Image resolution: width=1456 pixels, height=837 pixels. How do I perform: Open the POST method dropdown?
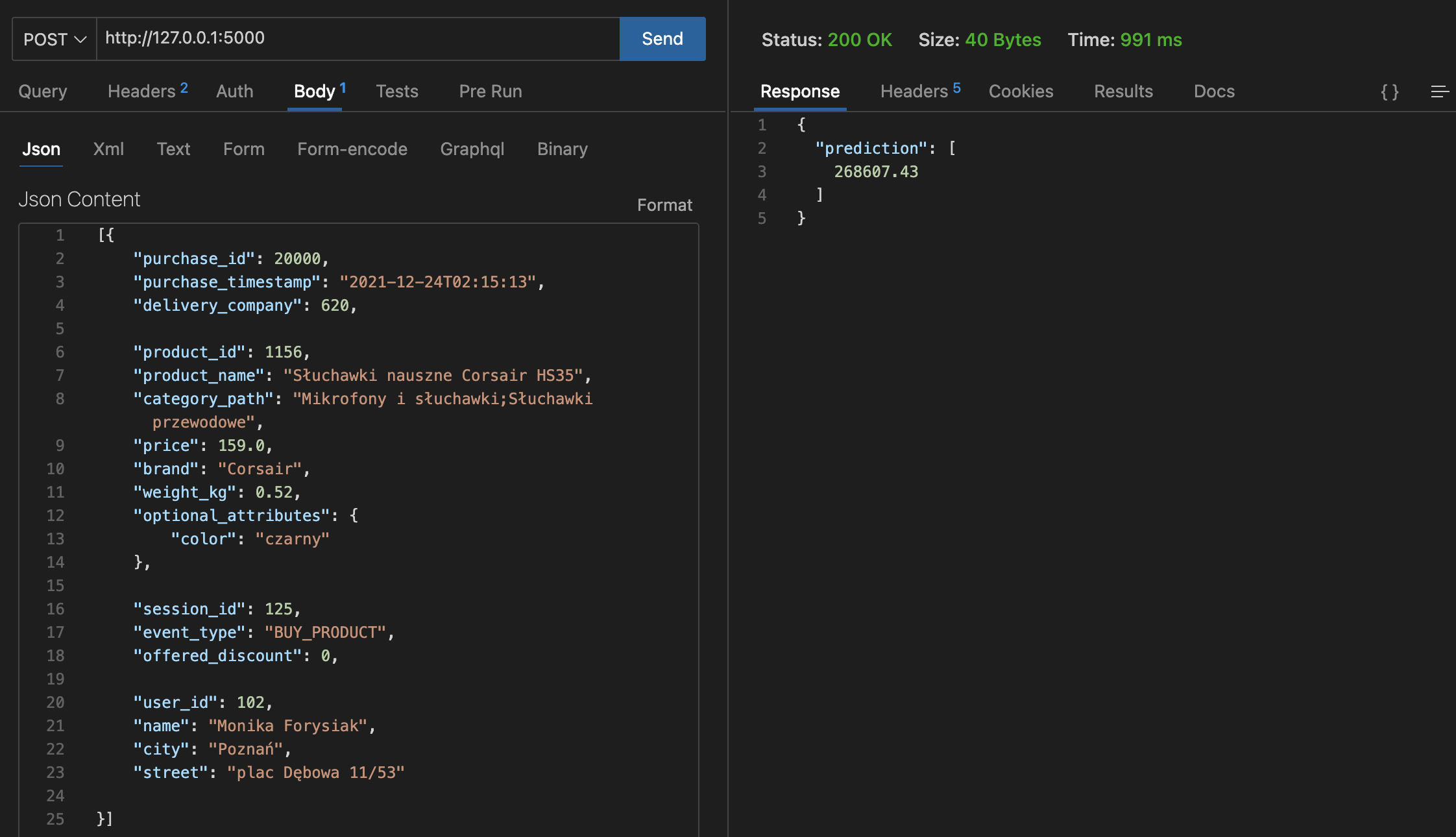point(55,39)
